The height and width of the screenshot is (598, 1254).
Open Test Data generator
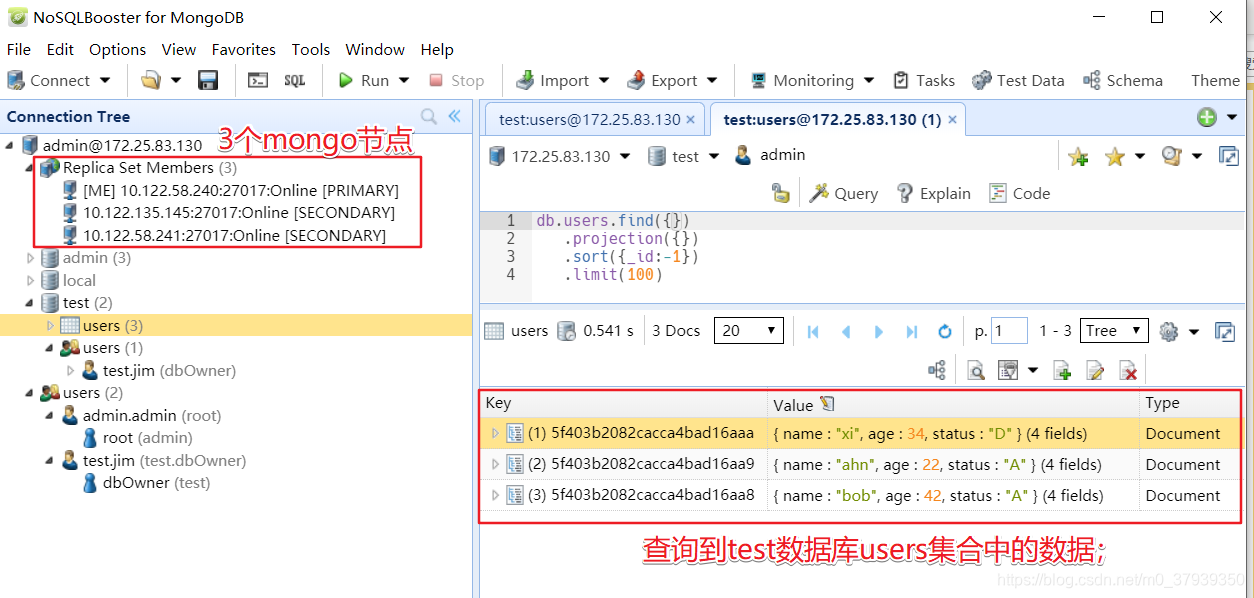(1018, 80)
